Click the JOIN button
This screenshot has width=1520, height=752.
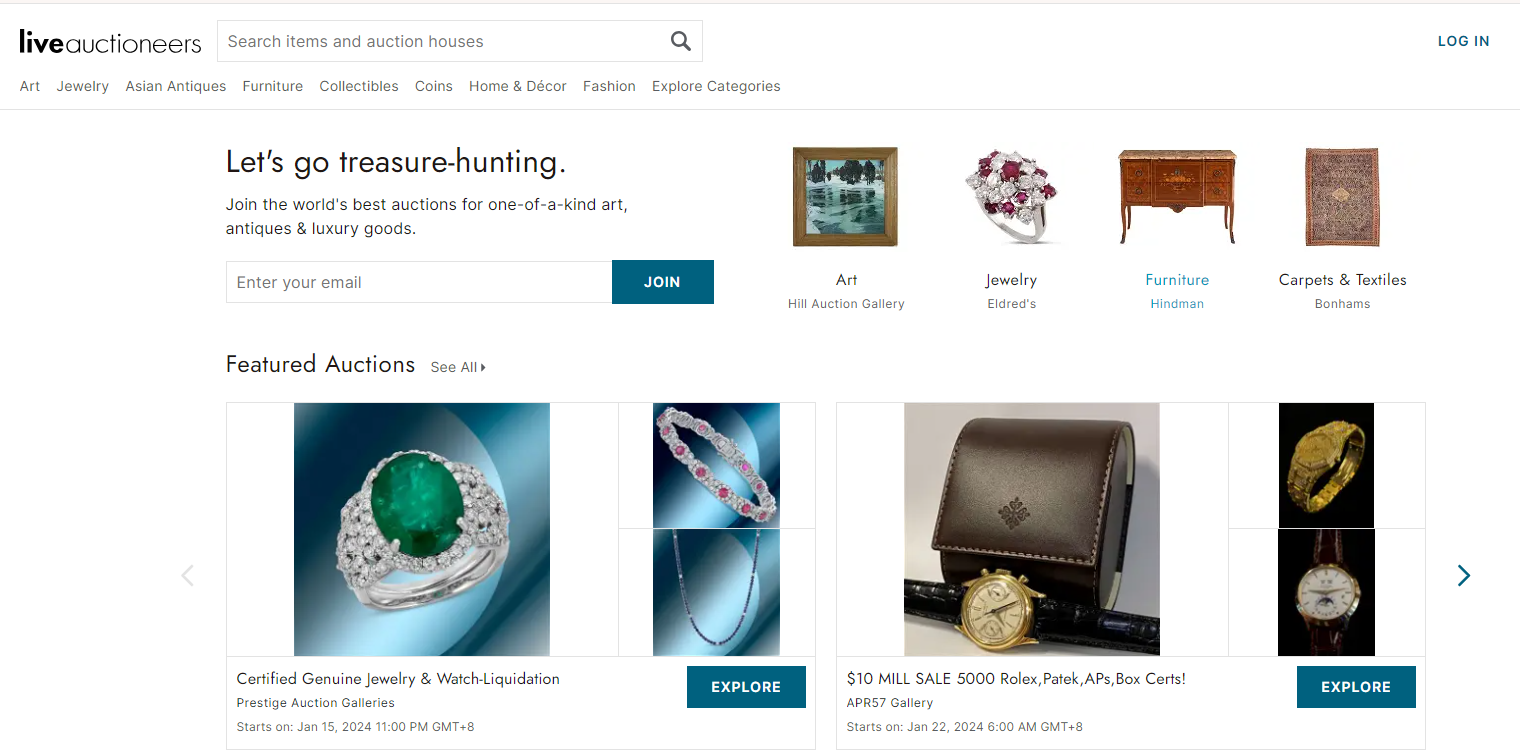tap(662, 282)
